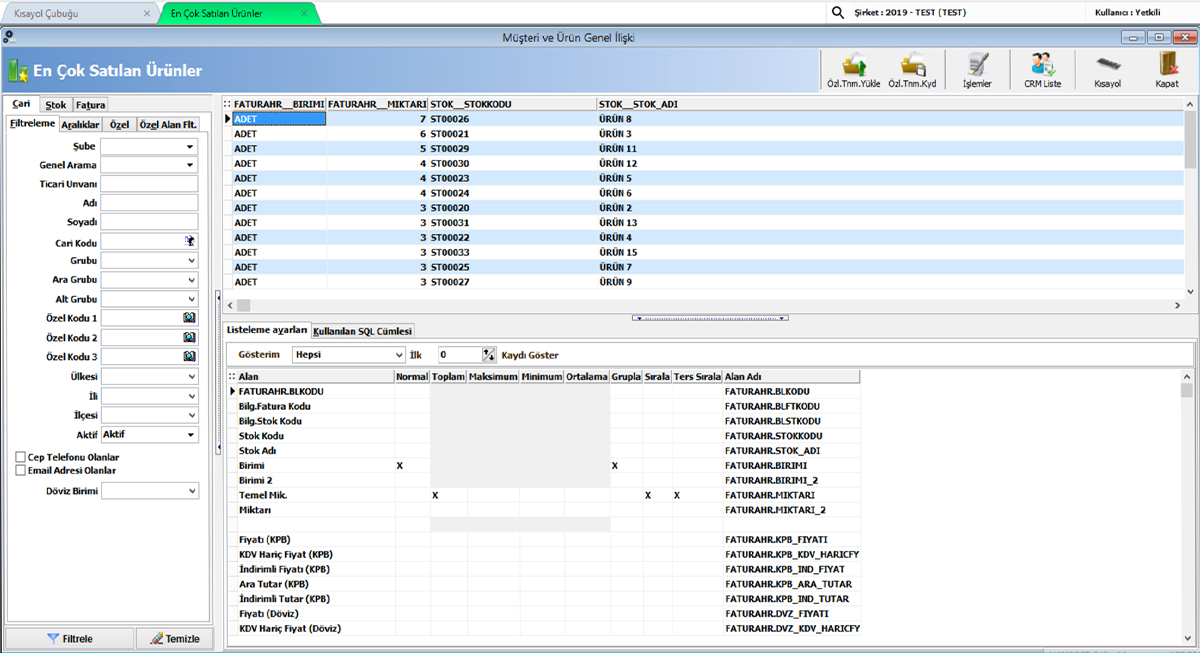
Task: Expand the Şube dropdown
Action: point(190,147)
